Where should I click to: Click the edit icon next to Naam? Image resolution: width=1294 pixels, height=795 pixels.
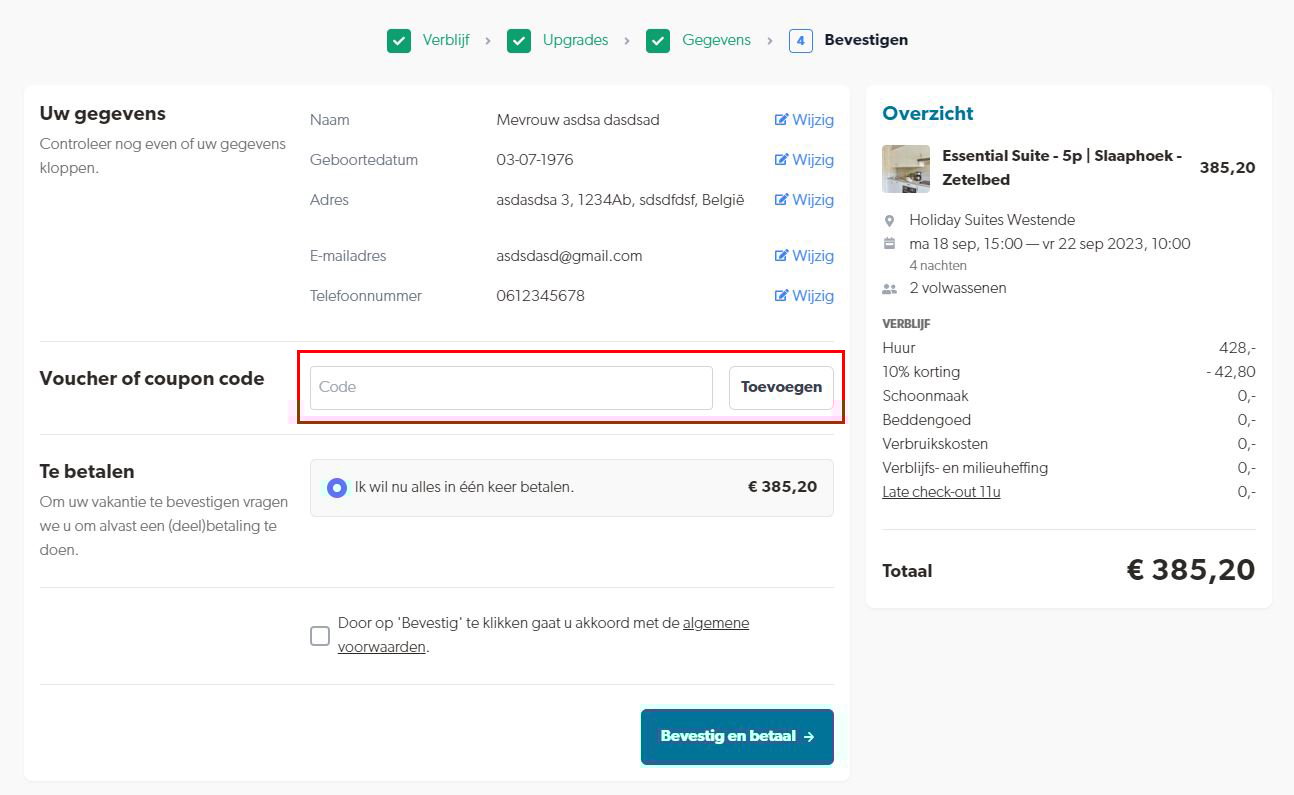tap(781, 120)
